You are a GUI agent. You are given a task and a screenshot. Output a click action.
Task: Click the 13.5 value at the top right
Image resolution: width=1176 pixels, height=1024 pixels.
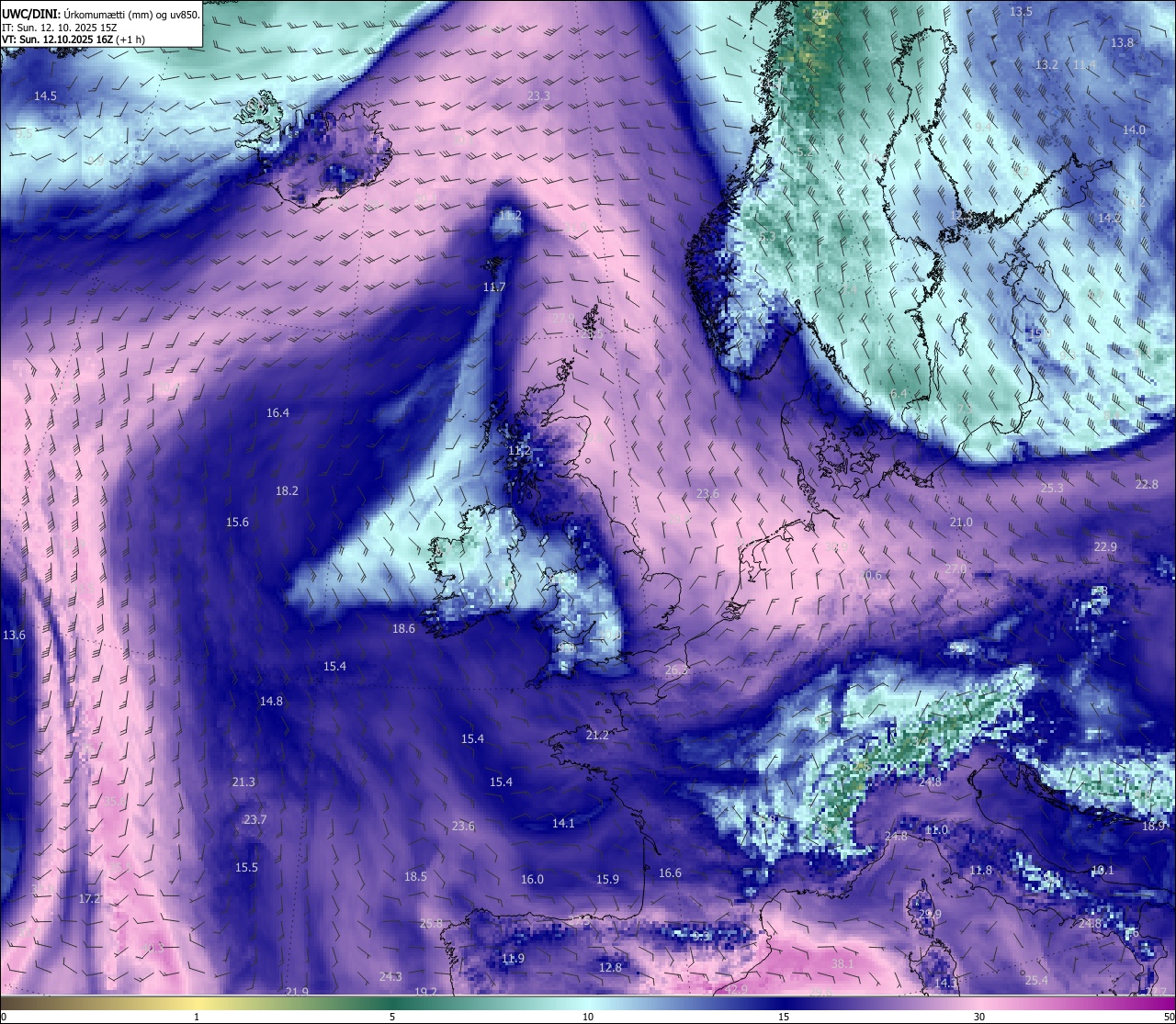1021,12
